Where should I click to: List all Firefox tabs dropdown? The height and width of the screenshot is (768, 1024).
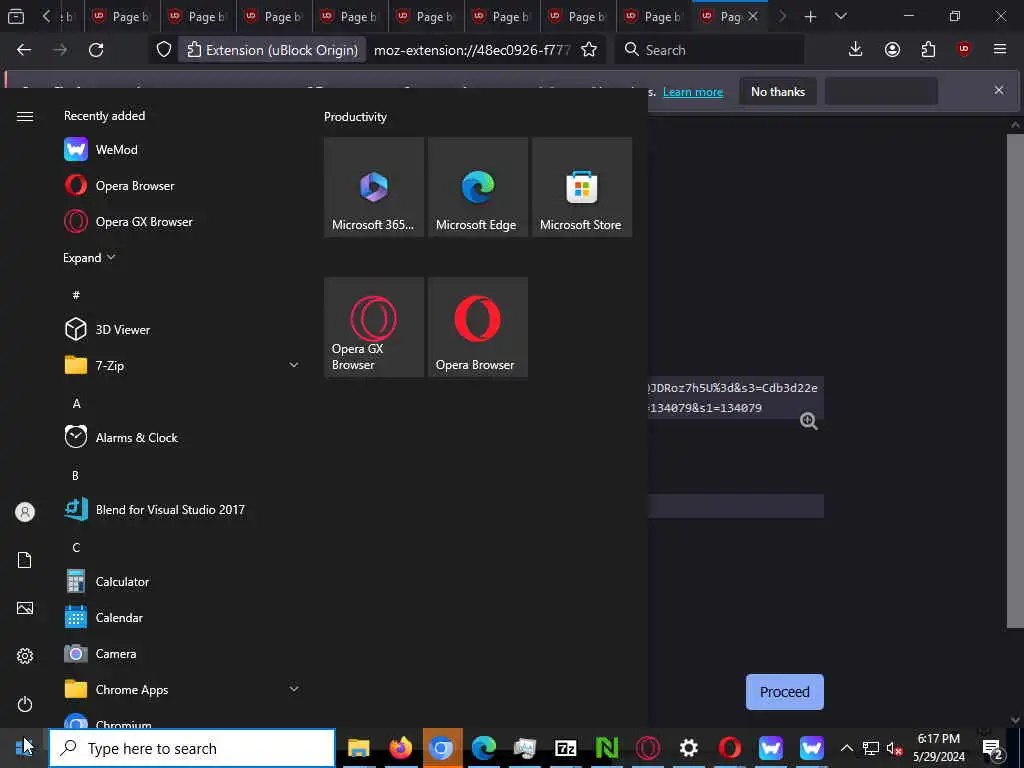click(841, 16)
